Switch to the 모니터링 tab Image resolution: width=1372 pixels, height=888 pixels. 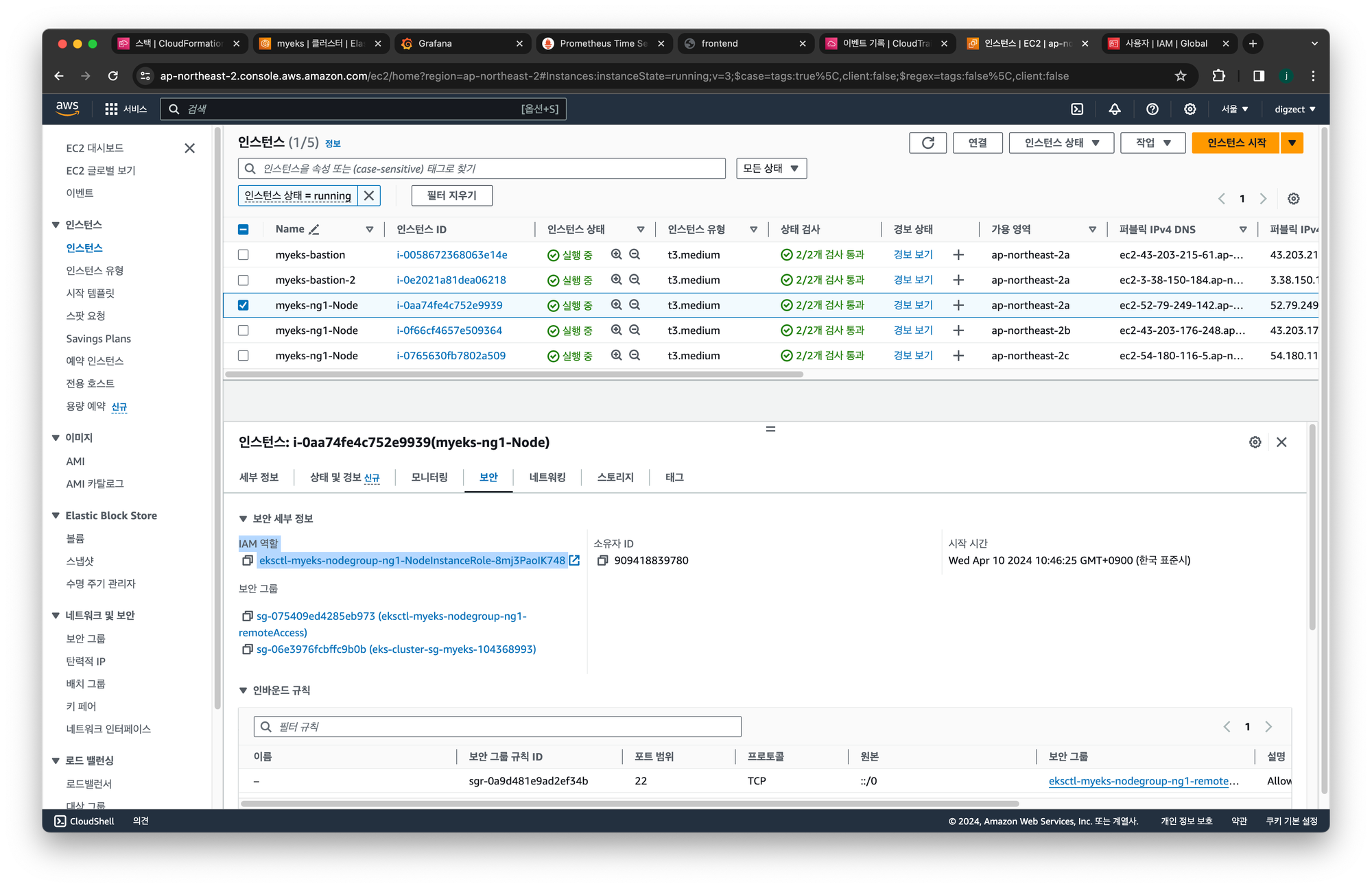pyautogui.click(x=429, y=477)
